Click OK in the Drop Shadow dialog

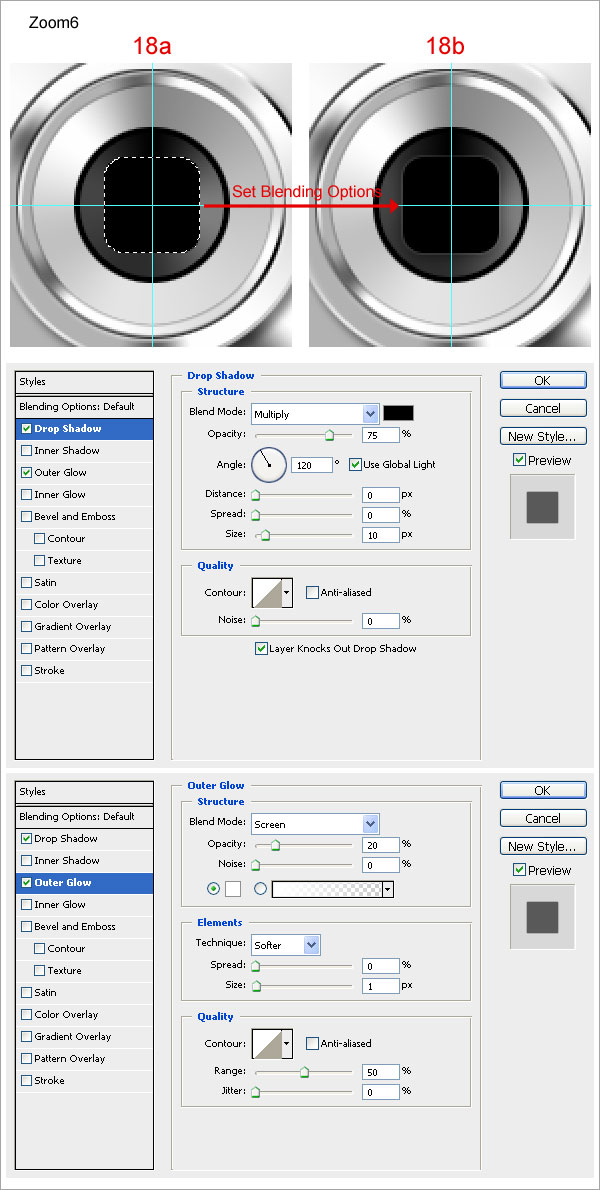(x=543, y=380)
